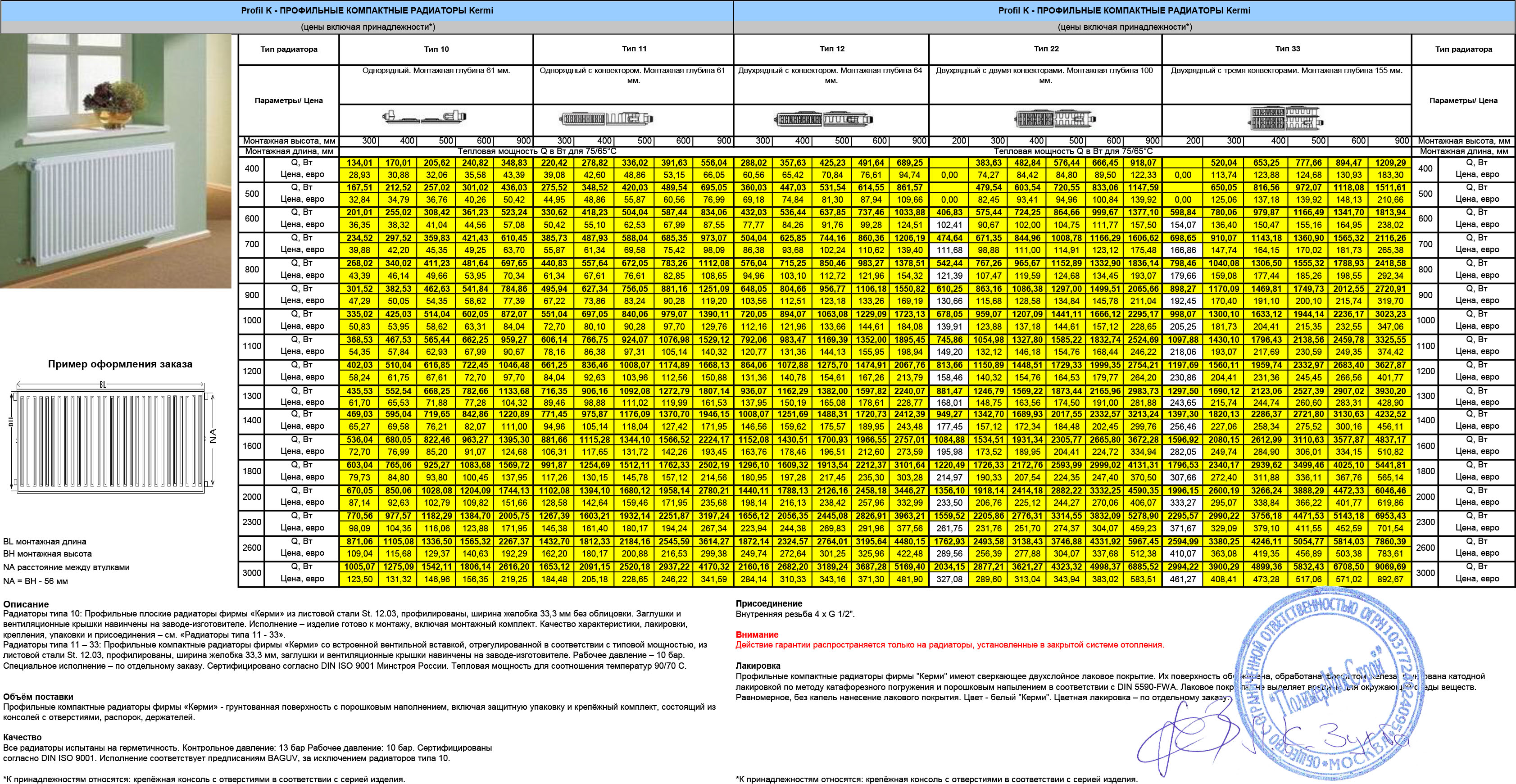Click the cell with value 9069,69
Image resolution: width=1516 pixels, height=784 pixels.
click(1389, 567)
